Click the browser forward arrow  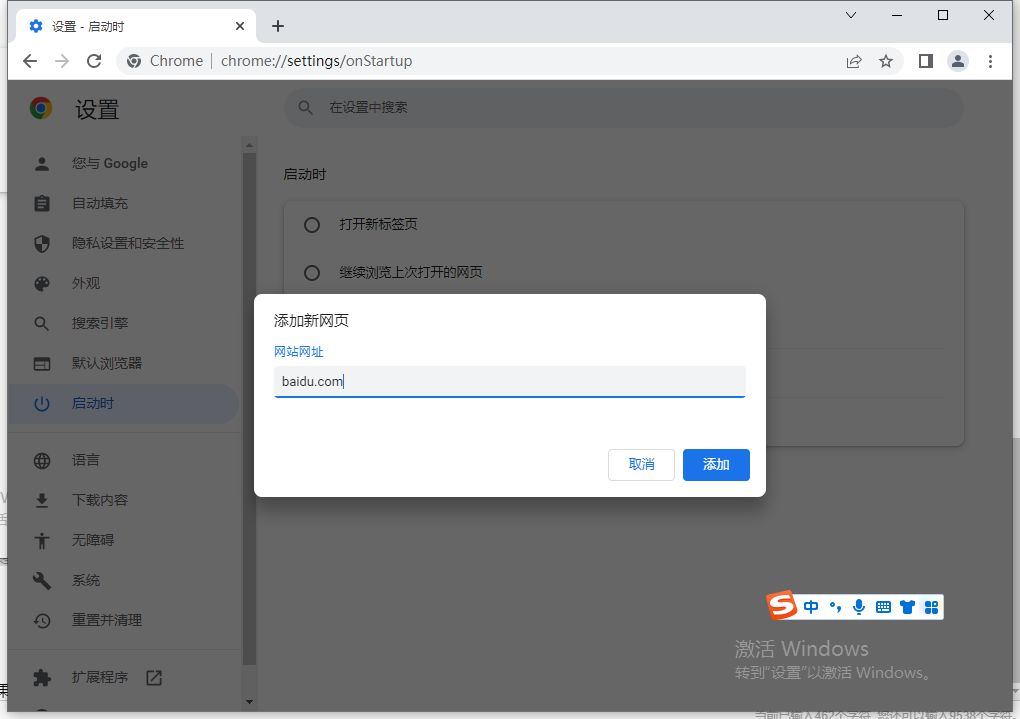tap(62, 61)
